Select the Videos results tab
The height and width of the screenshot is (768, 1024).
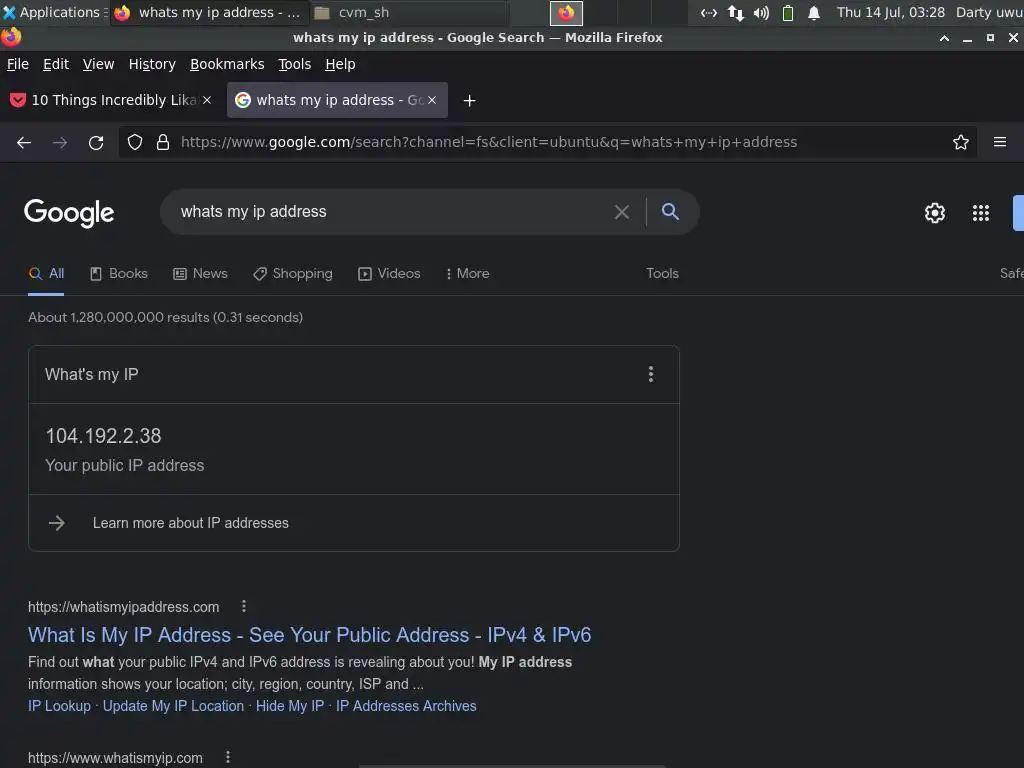[389, 274]
